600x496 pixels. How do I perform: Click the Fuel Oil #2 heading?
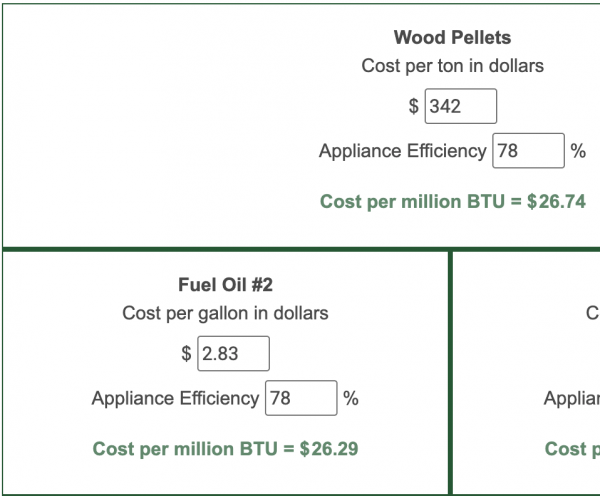coord(225,285)
